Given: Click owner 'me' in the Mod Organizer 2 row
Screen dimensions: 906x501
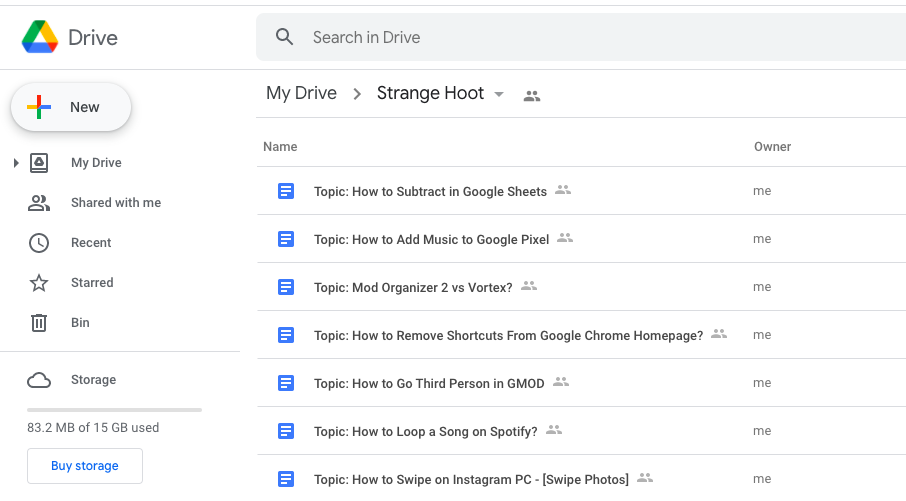Looking at the screenshot, I should tap(762, 287).
